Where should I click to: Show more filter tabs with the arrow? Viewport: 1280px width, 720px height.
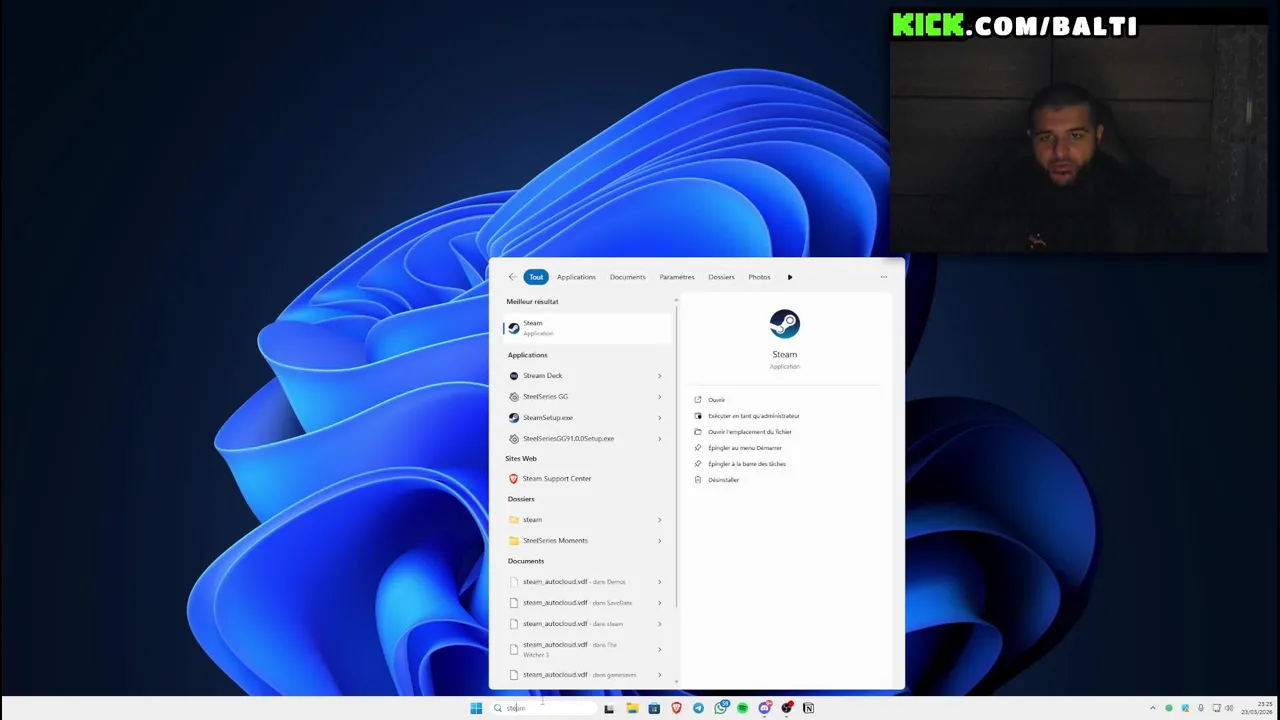(x=790, y=277)
